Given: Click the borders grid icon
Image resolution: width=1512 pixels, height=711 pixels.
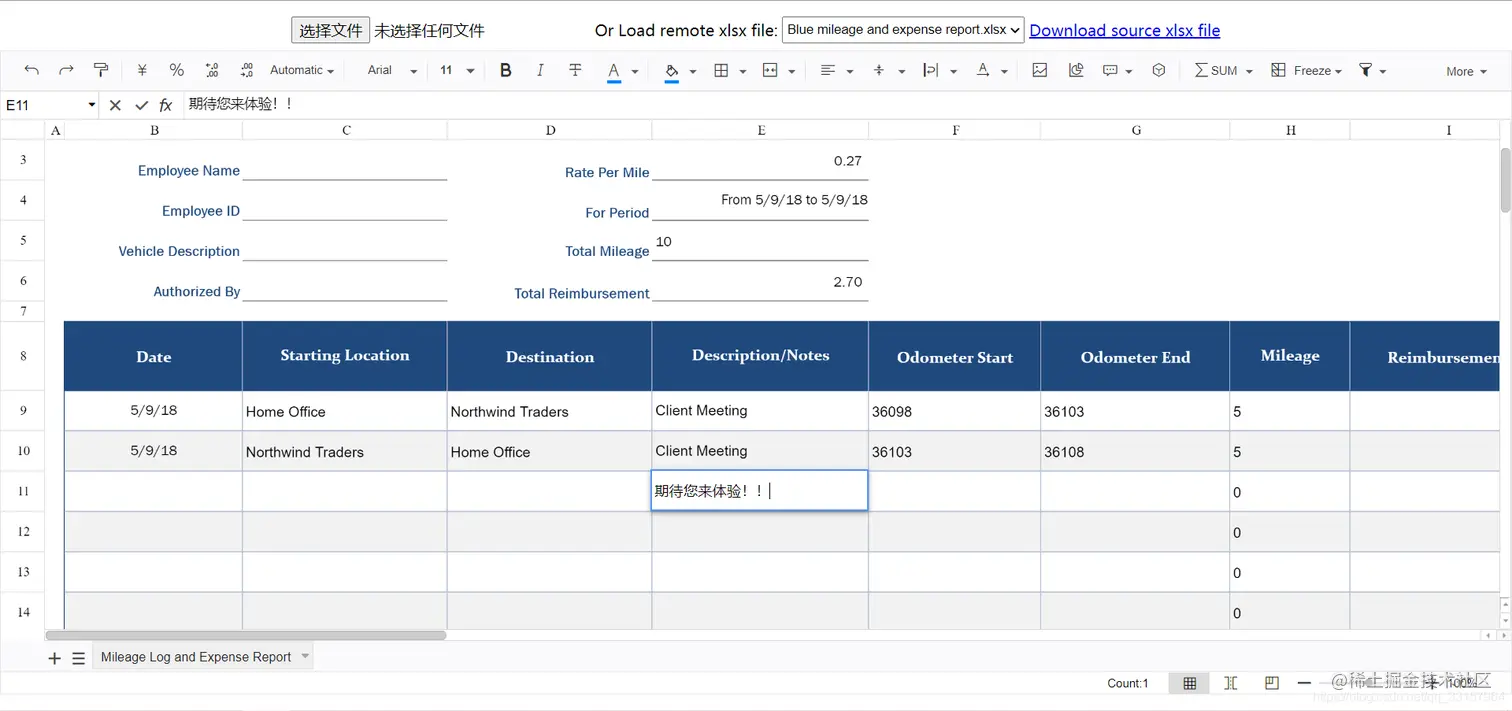Looking at the screenshot, I should click(721, 70).
